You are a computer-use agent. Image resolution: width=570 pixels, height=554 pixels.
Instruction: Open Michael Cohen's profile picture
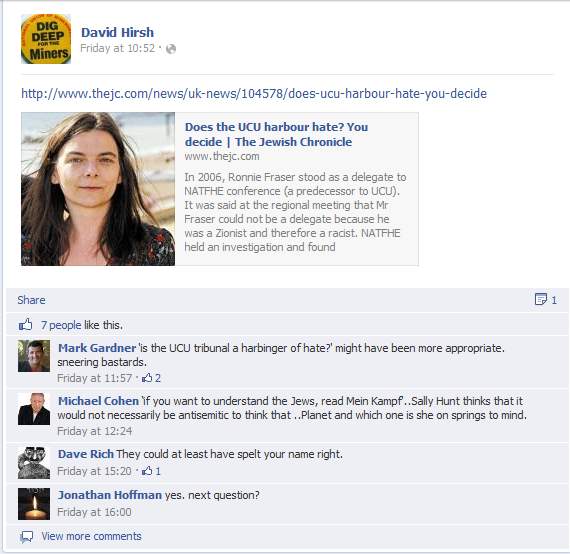tap(34, 409)
